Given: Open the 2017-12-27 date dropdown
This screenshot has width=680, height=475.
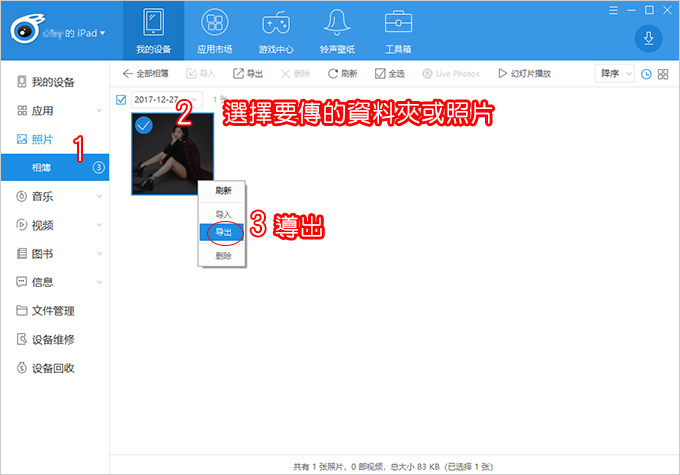Looking at the screenshot, I should coord(167,100).
